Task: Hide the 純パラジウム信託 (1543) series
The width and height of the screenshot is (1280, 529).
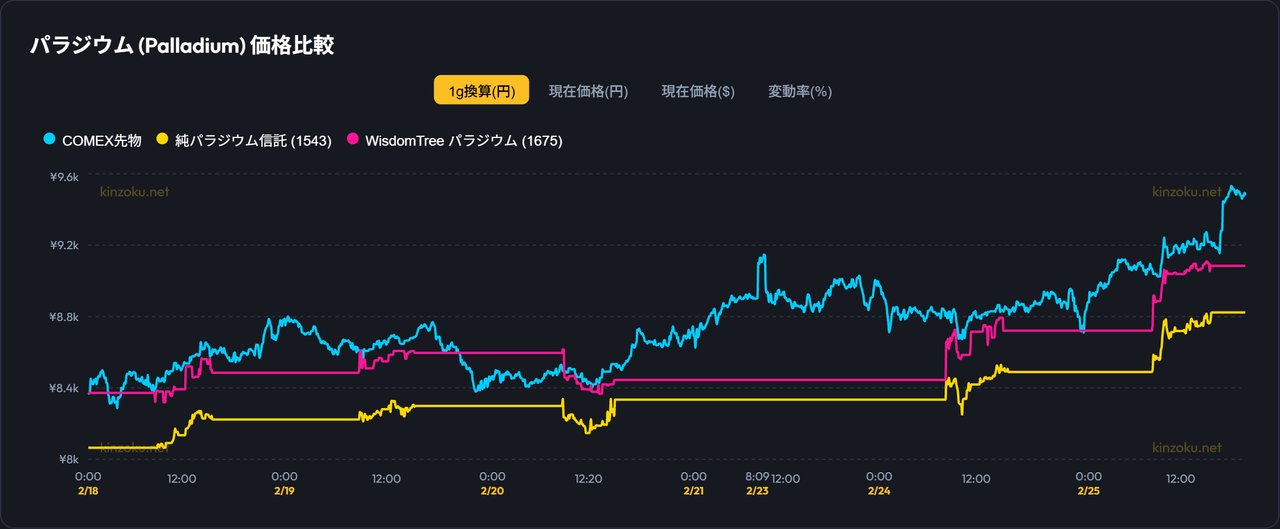Action: [253, 141]
